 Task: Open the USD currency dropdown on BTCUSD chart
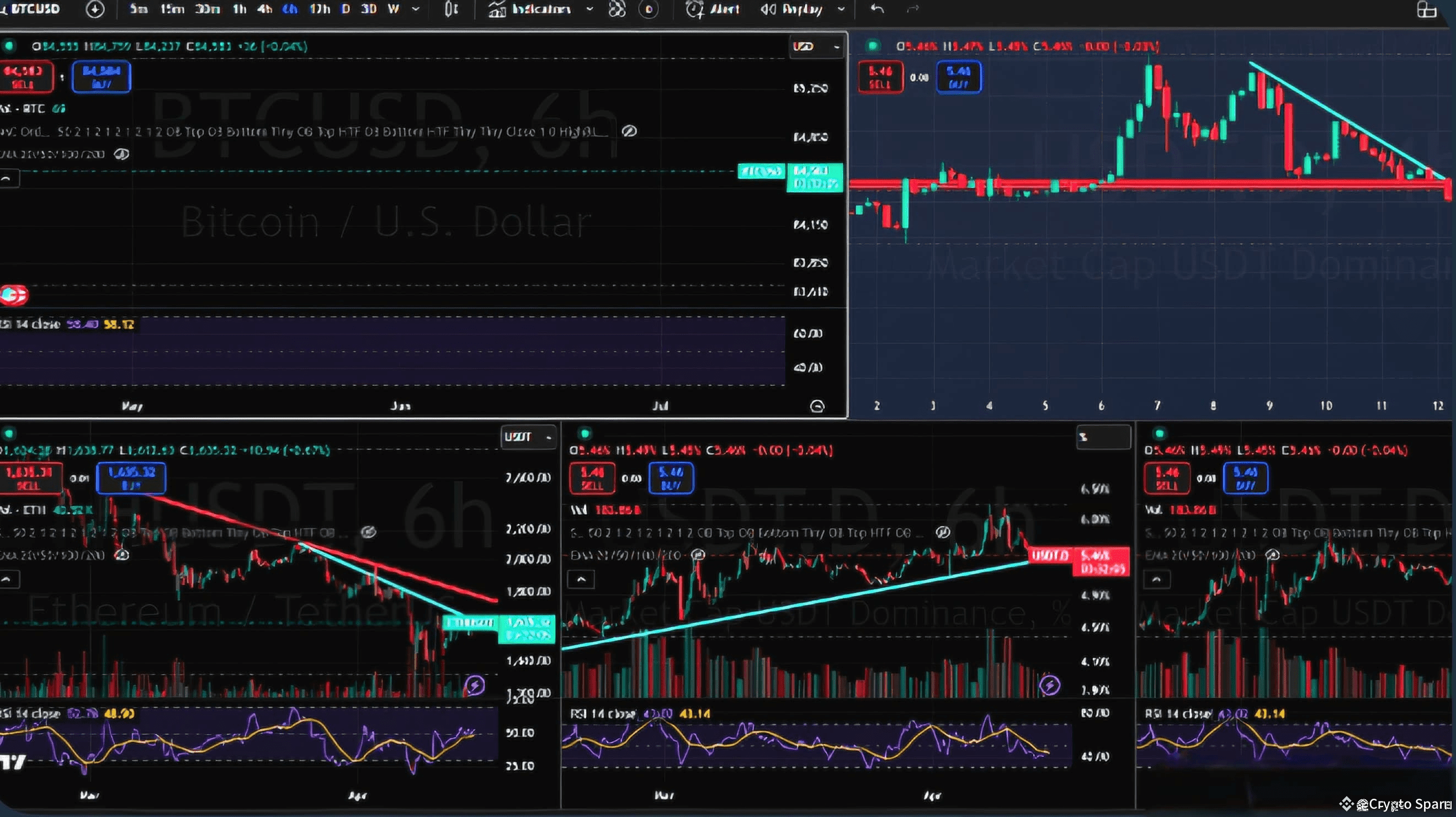(x=816, y=46)
